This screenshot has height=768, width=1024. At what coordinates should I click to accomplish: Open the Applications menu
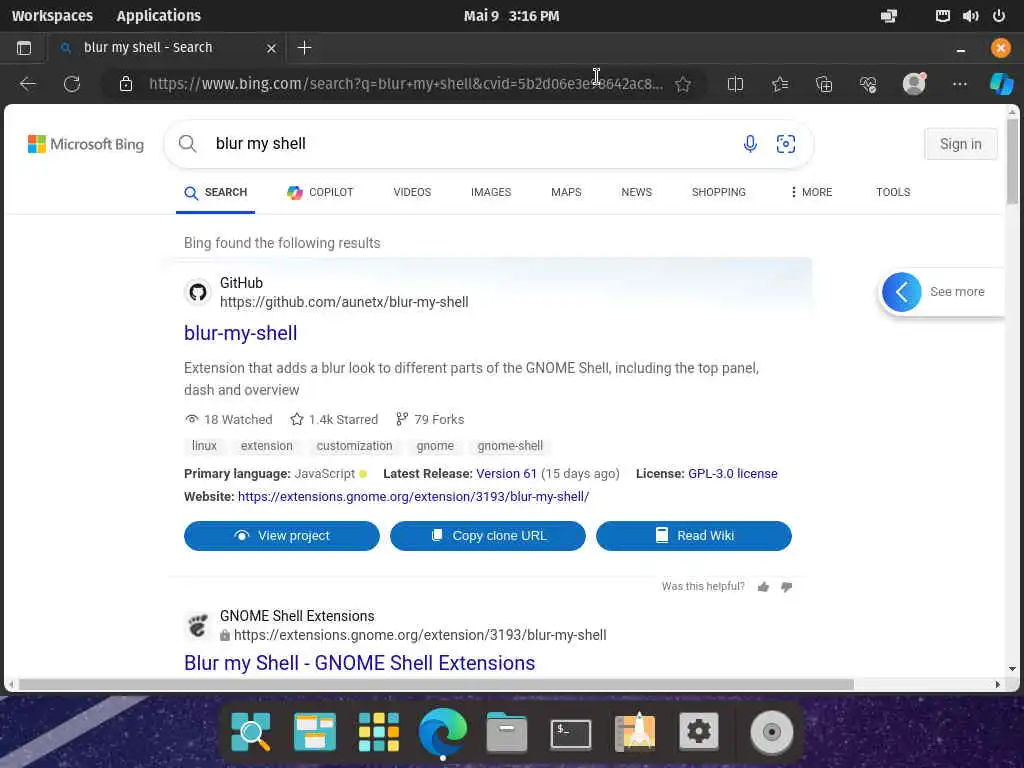click(159, 16)
